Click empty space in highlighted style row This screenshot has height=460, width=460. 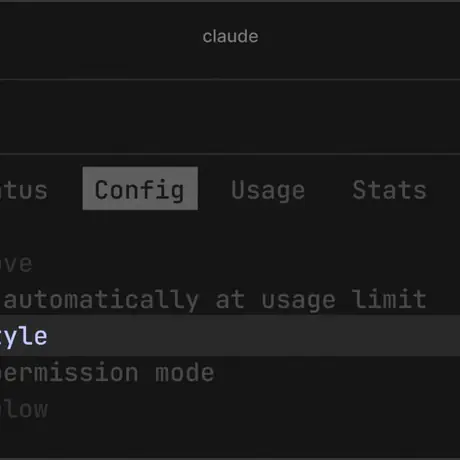click(x=253, y=336)
